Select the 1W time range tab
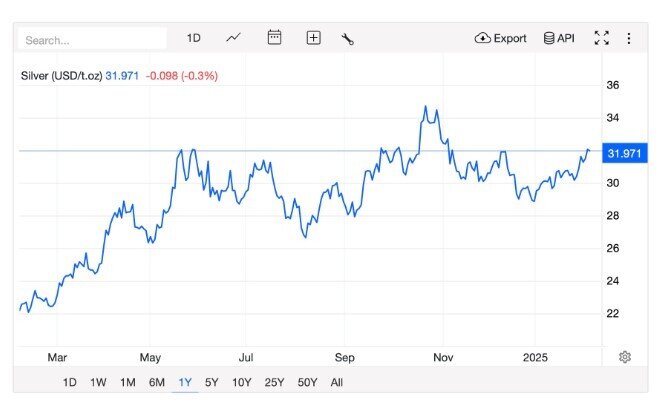Screen dimensions: 660x404 pyautogui.click(x=98, y=382)
